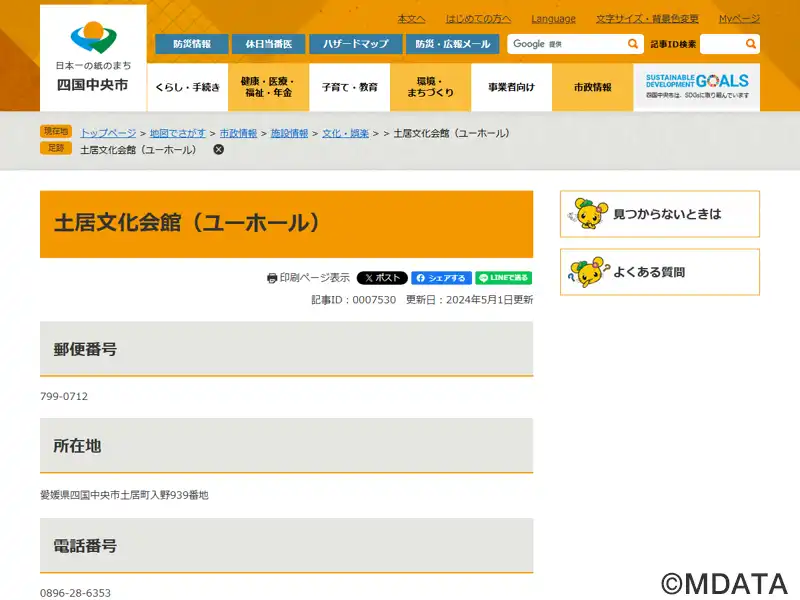This screenshot has width=800, height=600.
Task: Click the Shikokuchuo City logo
Action: point(93,57)
